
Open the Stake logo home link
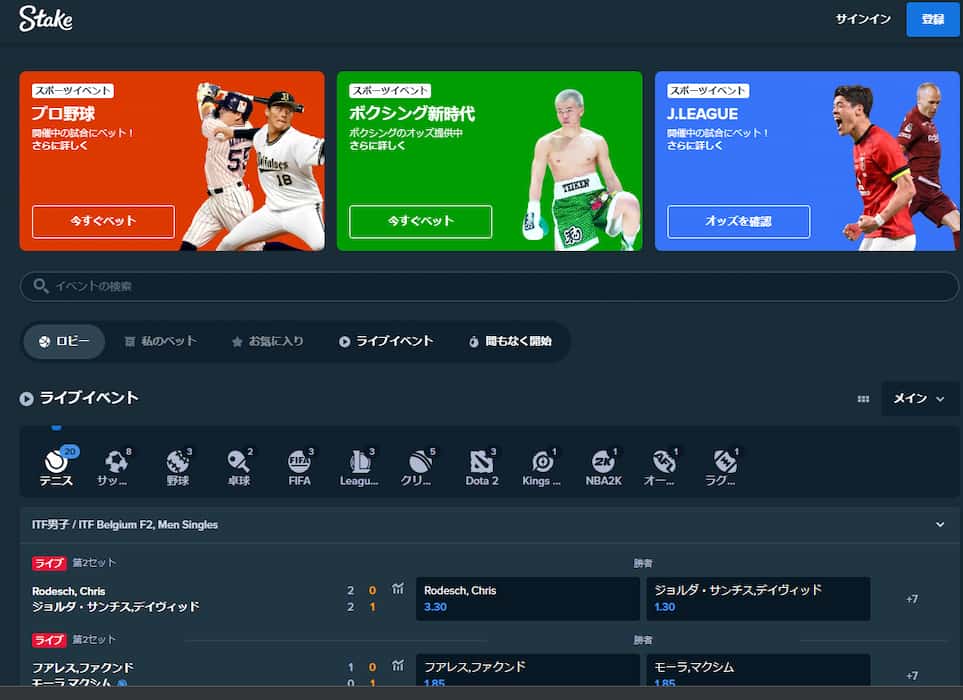tap(45, 19)
